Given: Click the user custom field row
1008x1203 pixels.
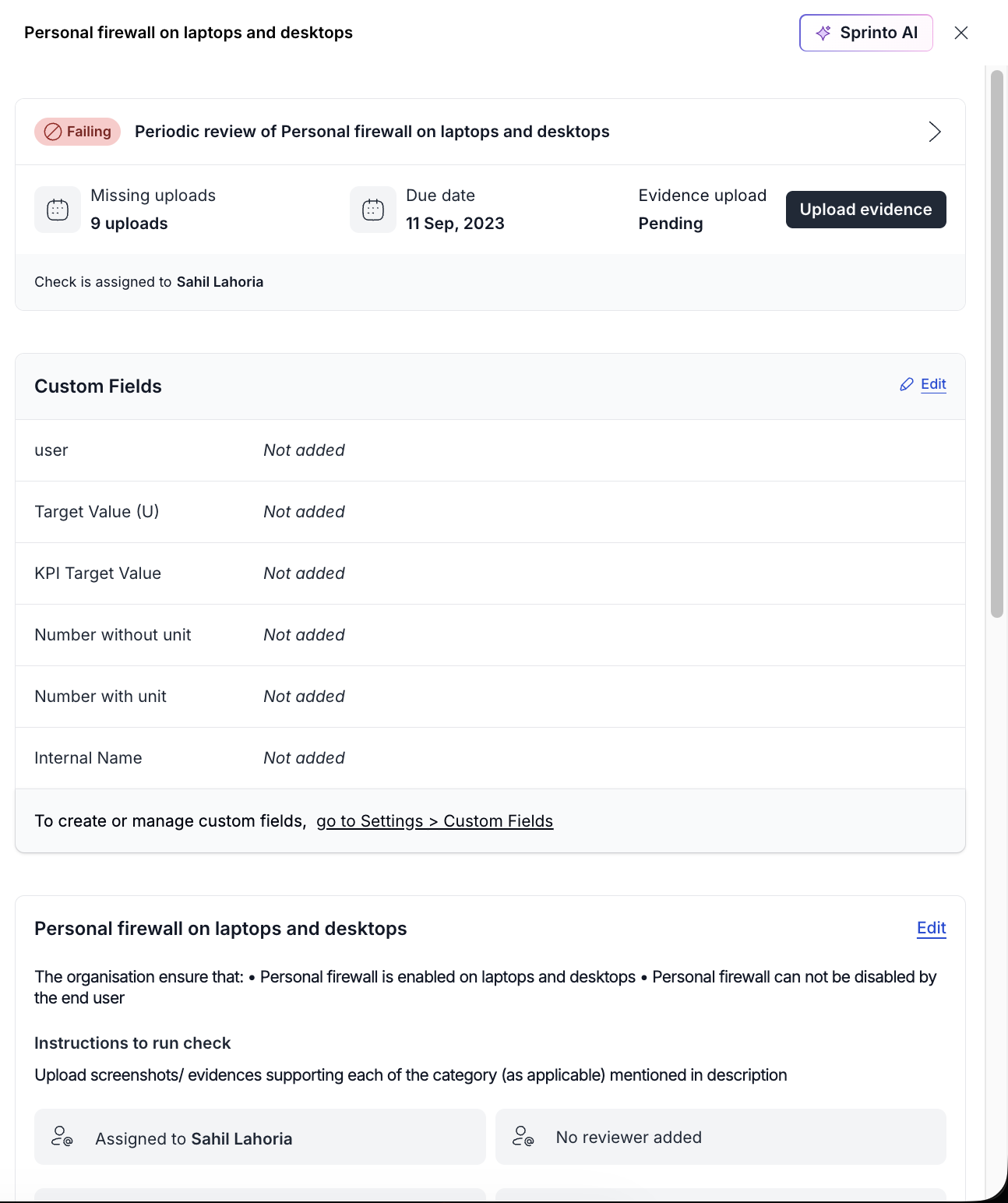Looking at the screenshot, I should click(x=490, y=450).
